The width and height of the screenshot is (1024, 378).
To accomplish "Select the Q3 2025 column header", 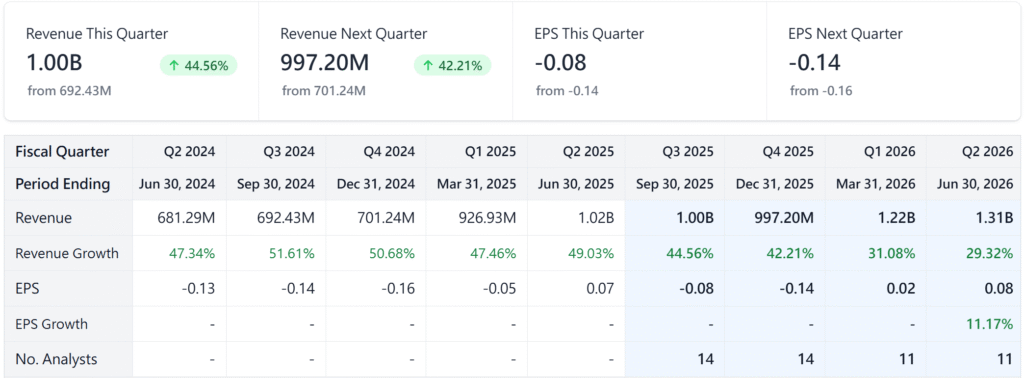I will click(675, 152).
